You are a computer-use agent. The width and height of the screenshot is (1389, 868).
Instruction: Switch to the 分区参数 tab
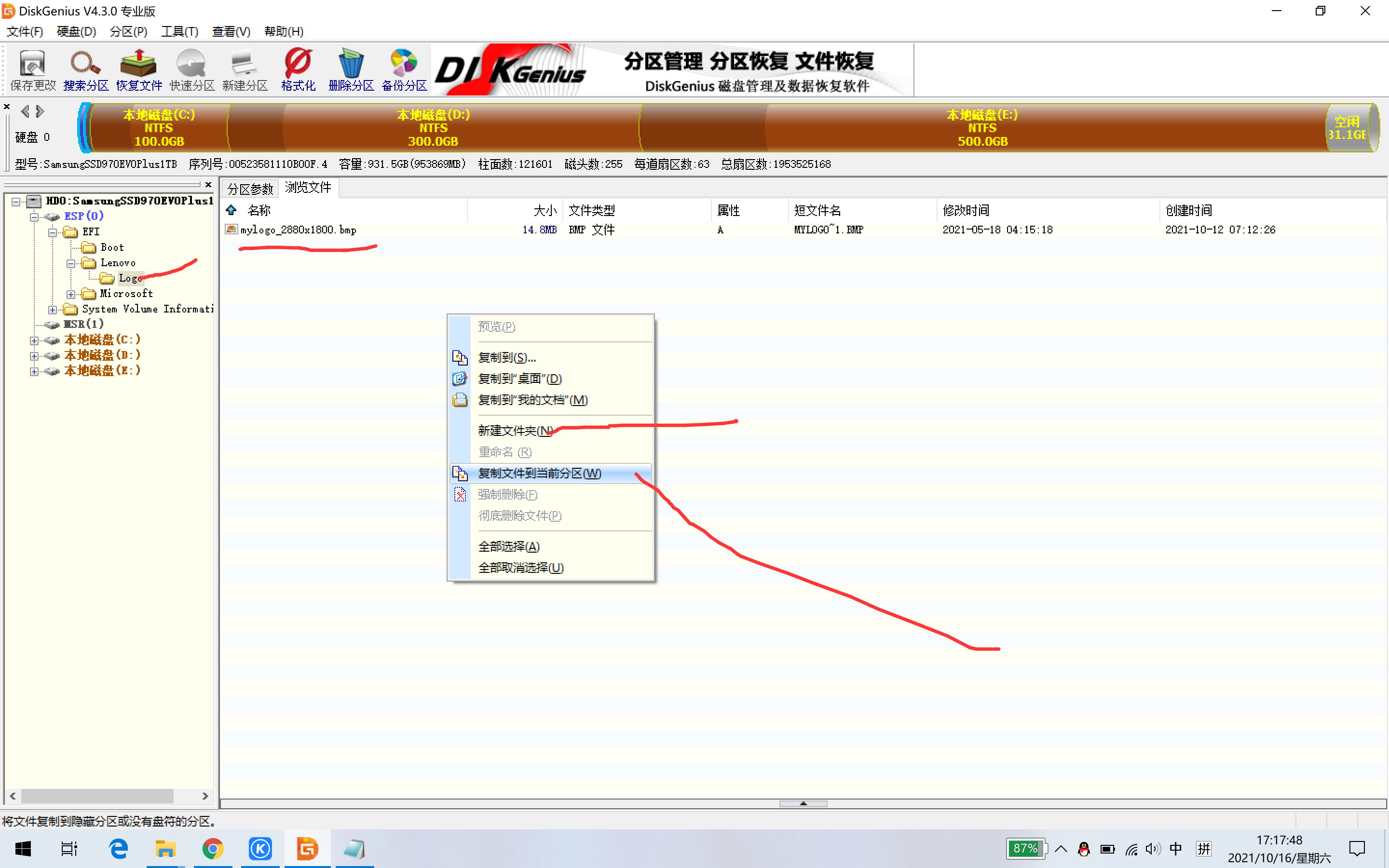(250, 189)
